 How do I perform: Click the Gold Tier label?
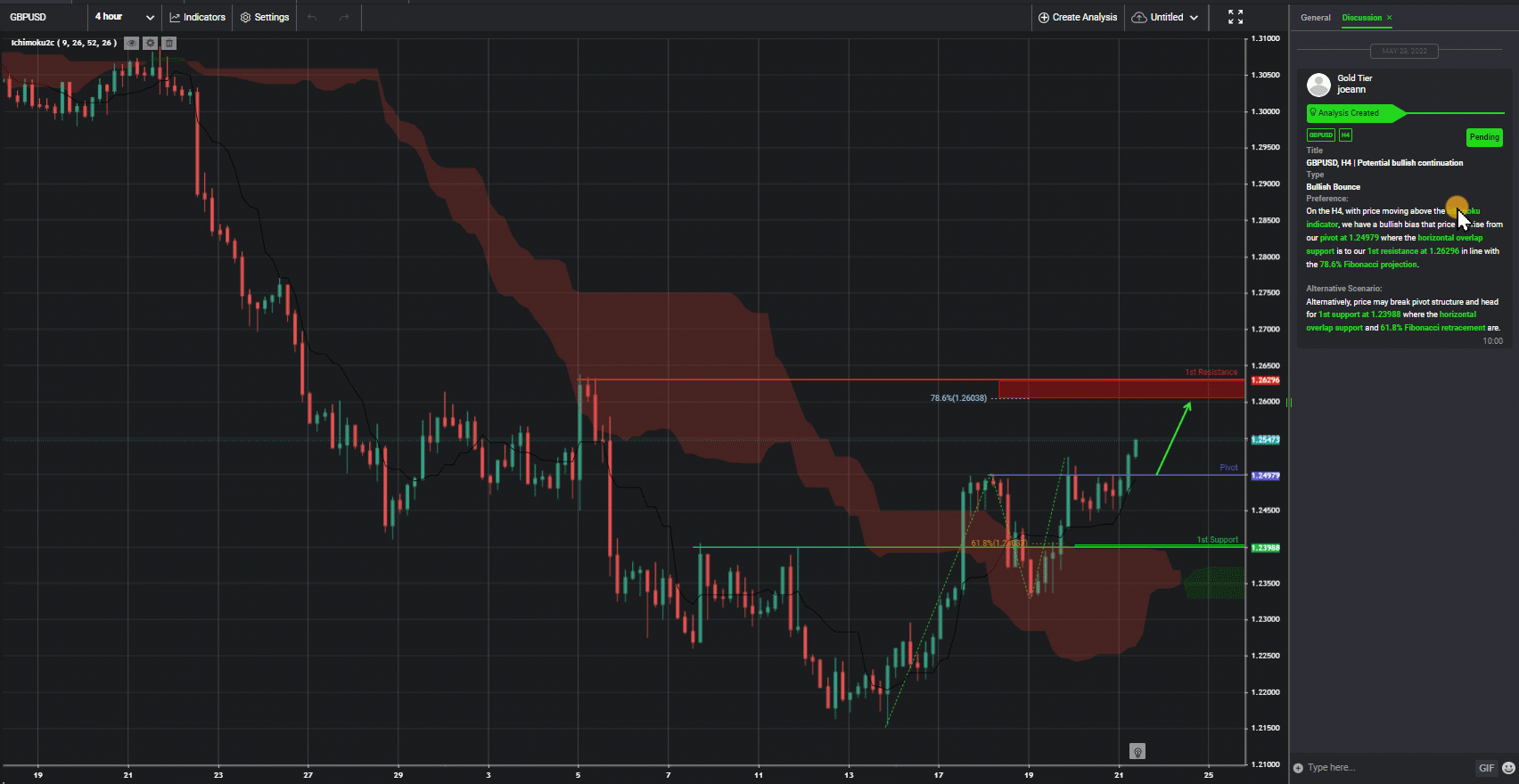(1355, 78)
